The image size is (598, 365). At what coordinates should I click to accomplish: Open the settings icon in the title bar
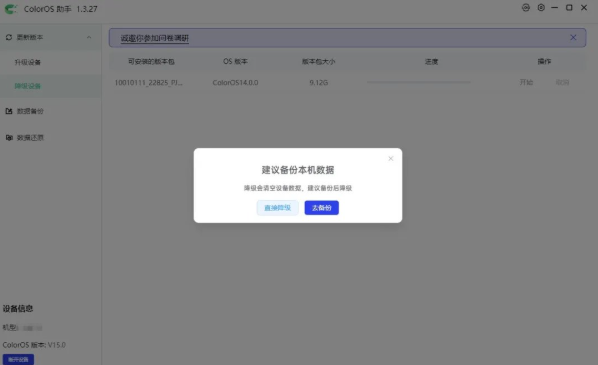[x=541, y=8]
